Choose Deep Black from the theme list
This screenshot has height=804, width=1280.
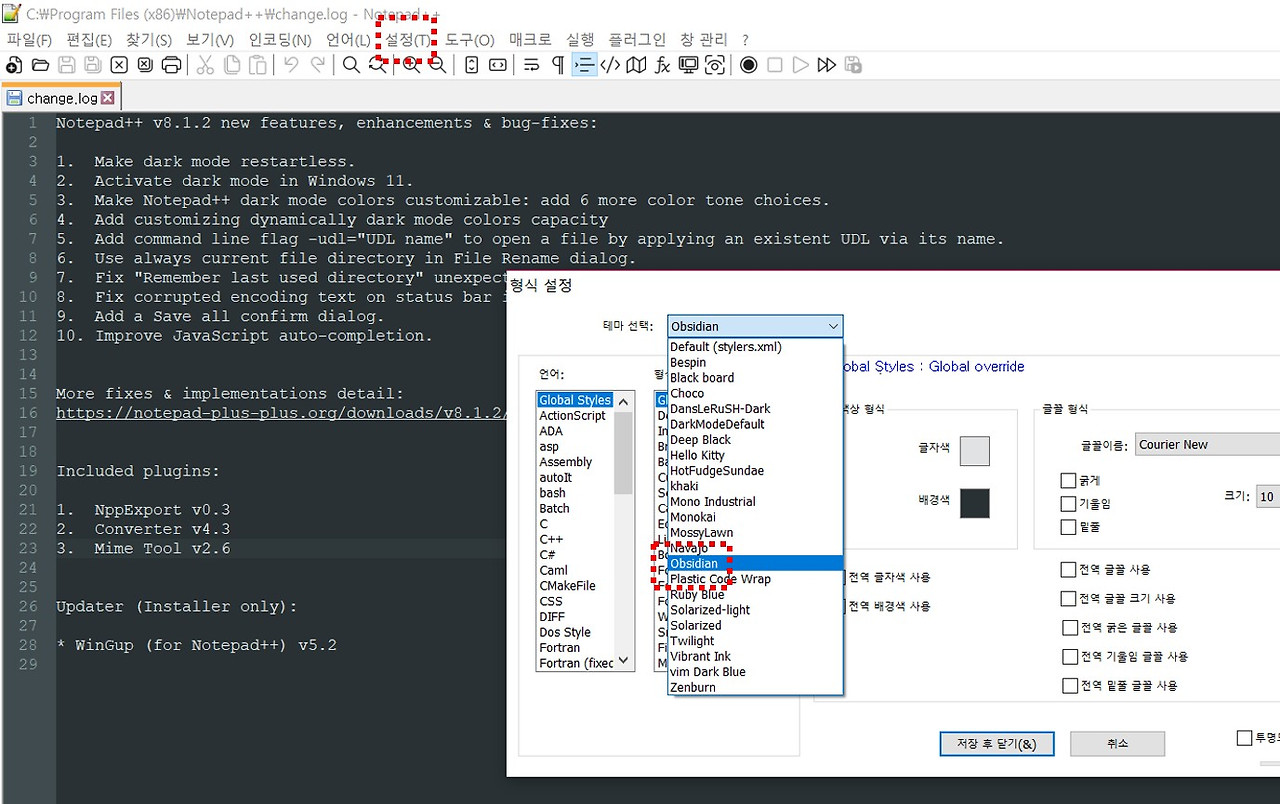pyautogui.click(x=755, y=440)
